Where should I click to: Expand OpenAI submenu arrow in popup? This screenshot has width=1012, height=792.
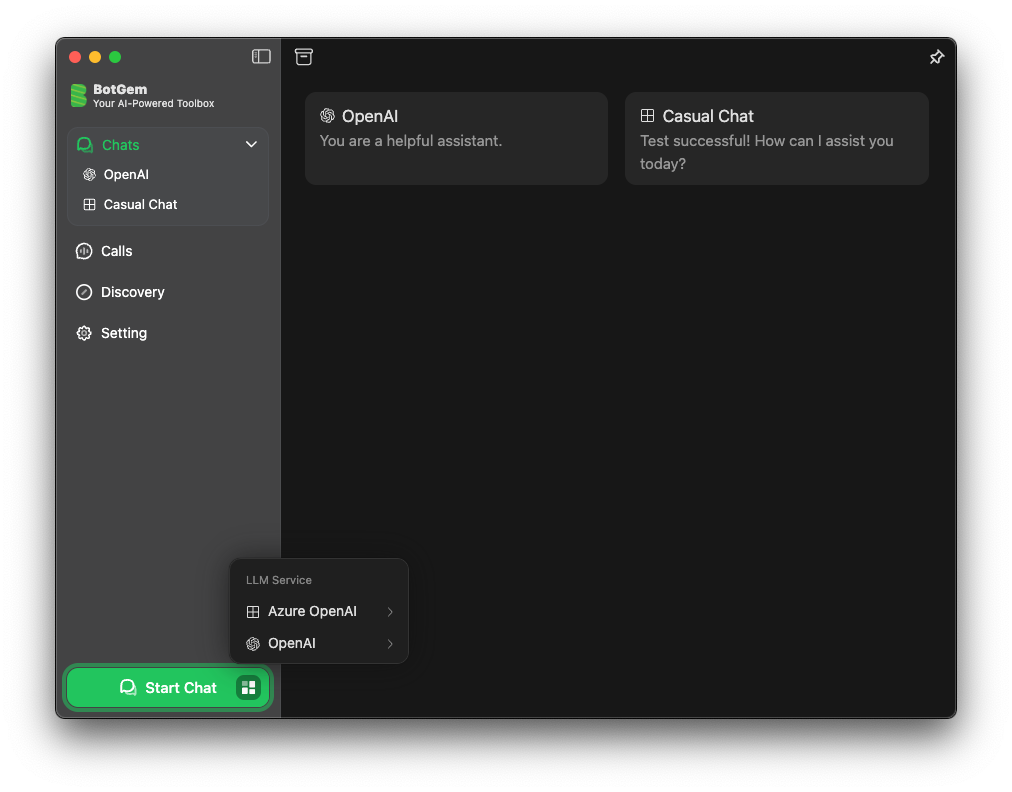(x=390, y=644)
